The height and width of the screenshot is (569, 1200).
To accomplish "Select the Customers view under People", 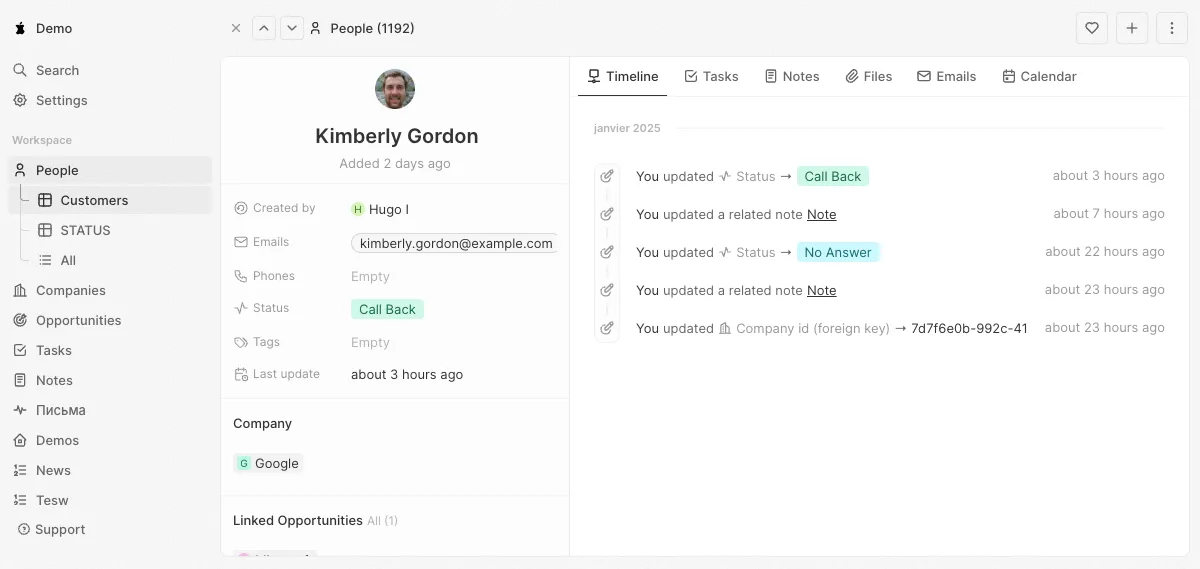I will 94,200.
